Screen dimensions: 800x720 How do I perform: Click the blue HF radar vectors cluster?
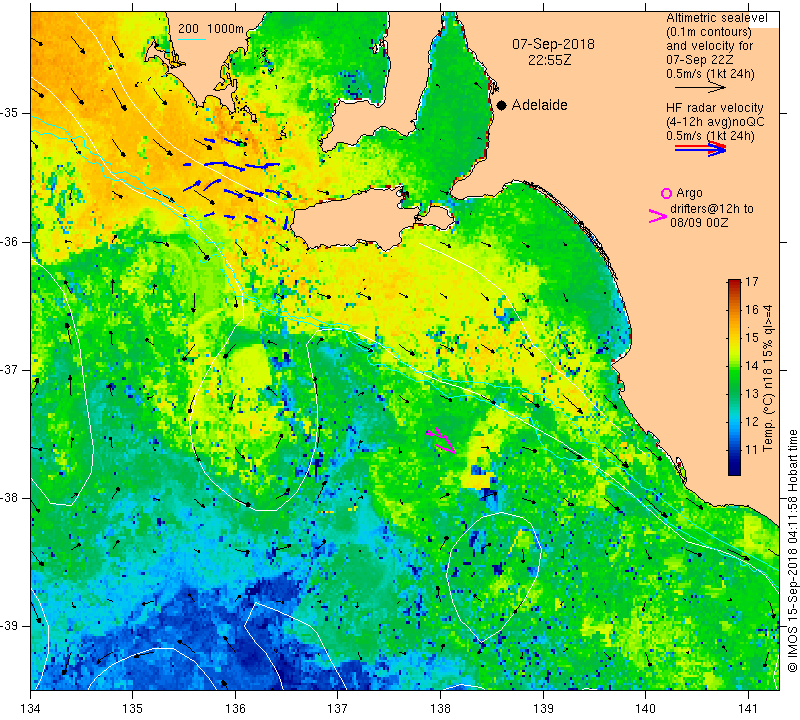pos(237,181)
